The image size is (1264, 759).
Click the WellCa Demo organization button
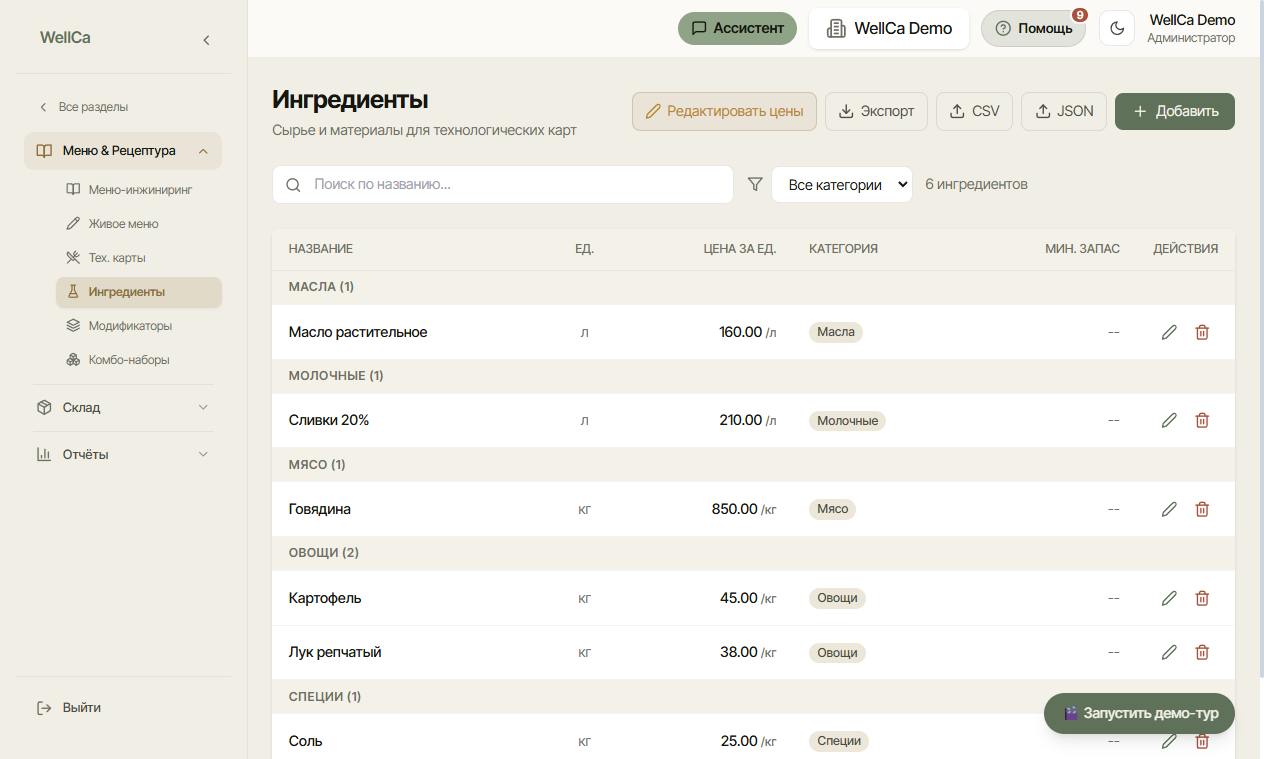point(889,28)
